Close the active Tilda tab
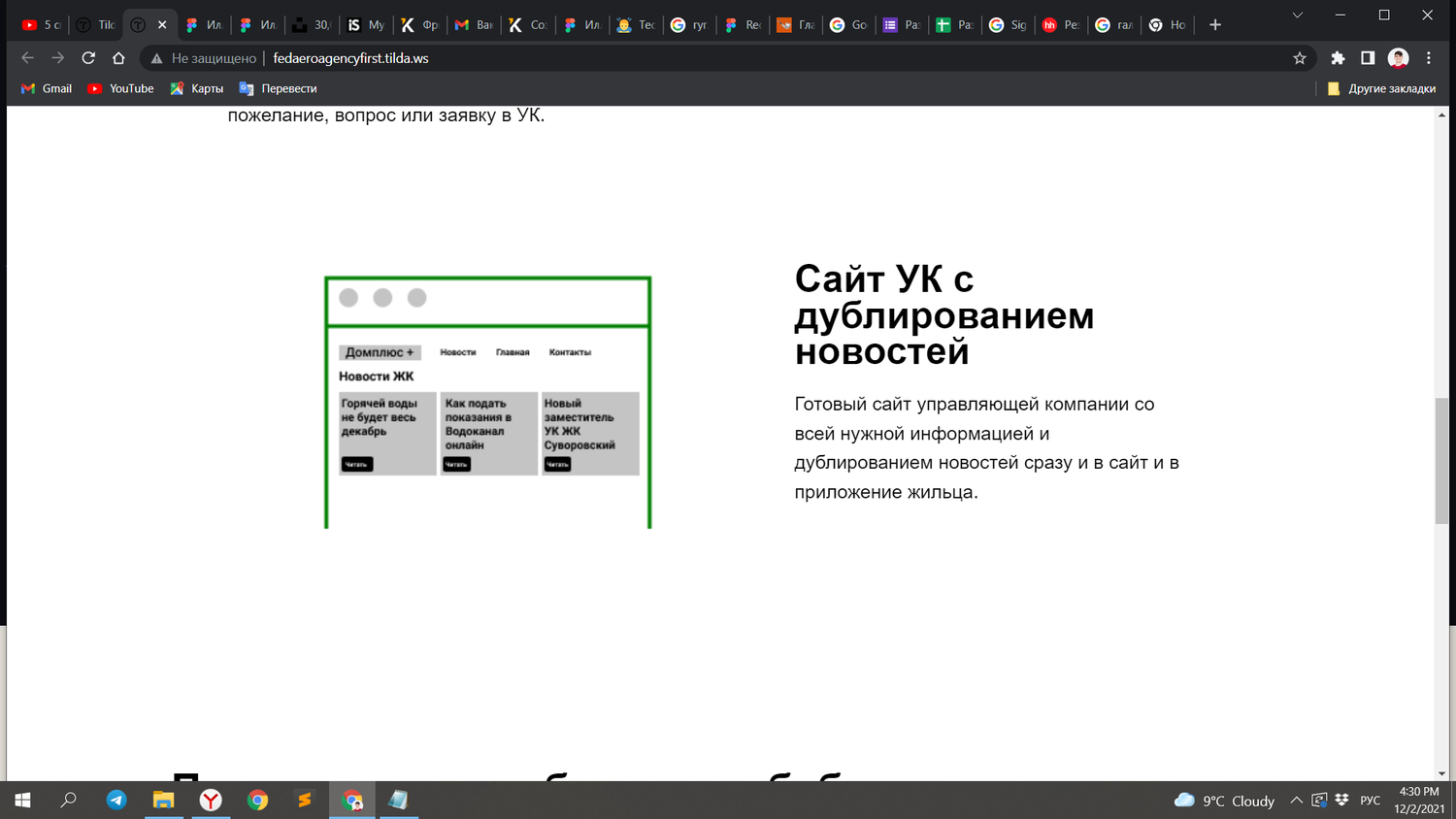This screenshot has width=1456, height=819. [x=162, y=25]
